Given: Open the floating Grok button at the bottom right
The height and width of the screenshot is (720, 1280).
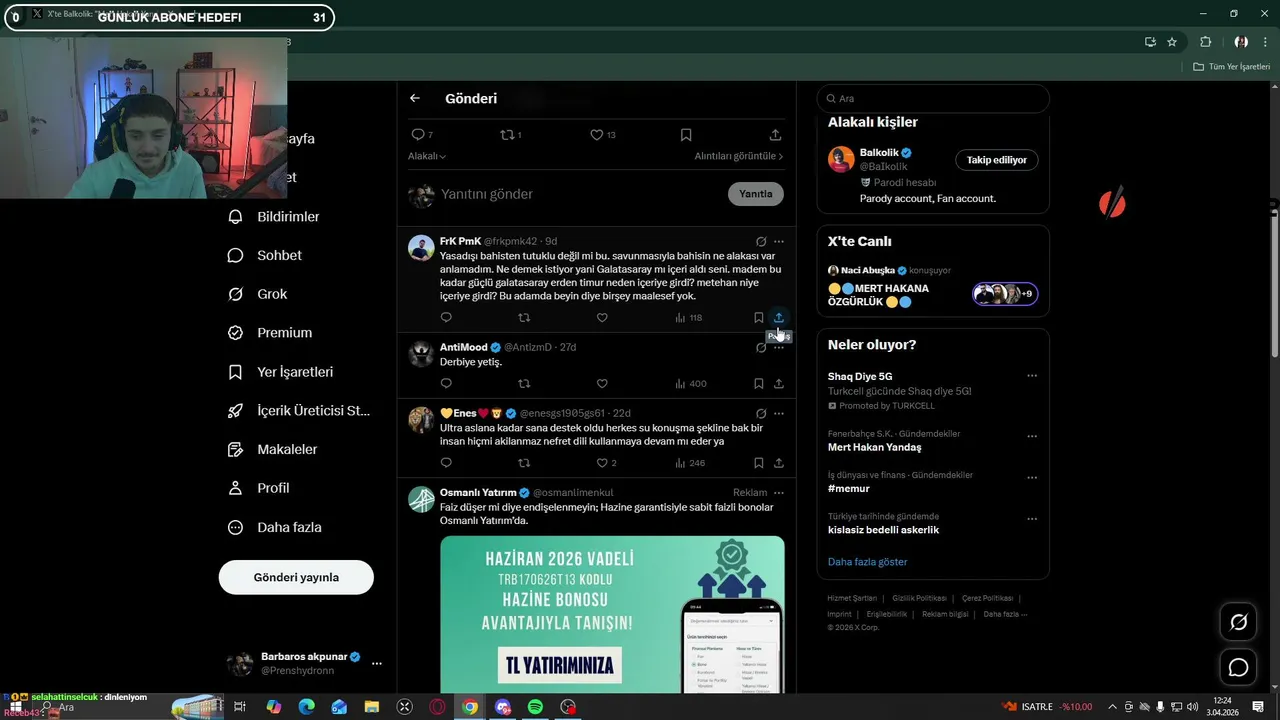Looking at the screenshot, I should [x=1238, y=623].
